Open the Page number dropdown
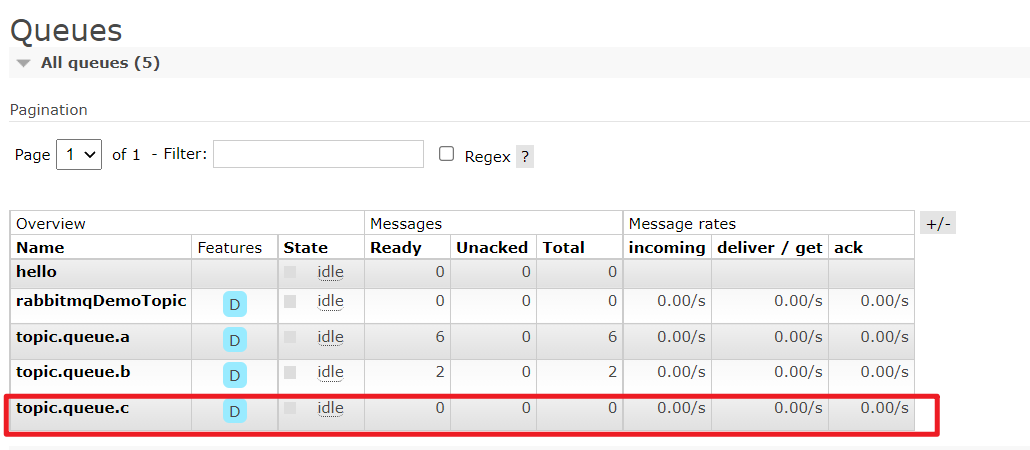The image size is (1030, 450). click(79, 154)
